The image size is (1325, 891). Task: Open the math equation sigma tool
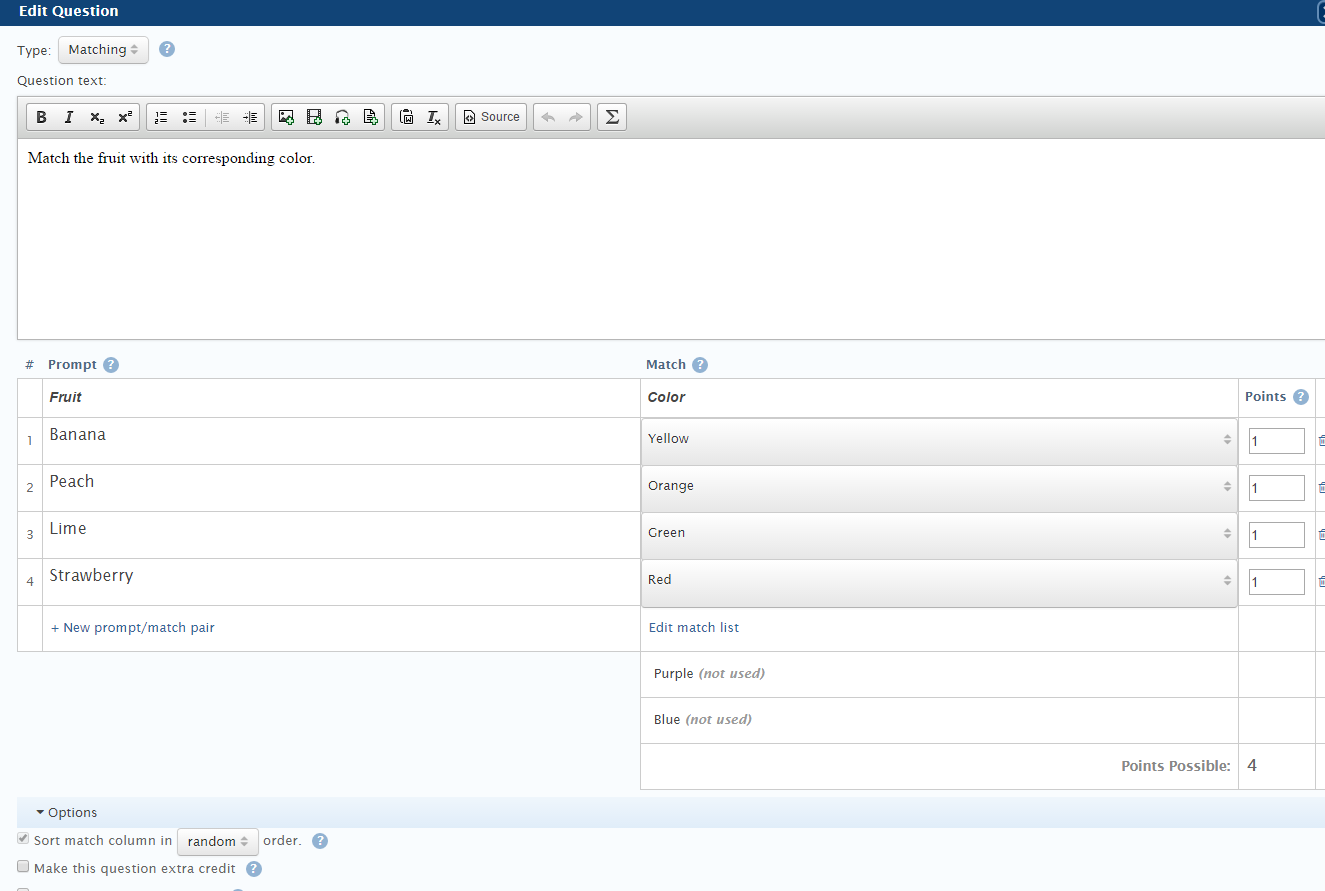(x=612, y=117)
